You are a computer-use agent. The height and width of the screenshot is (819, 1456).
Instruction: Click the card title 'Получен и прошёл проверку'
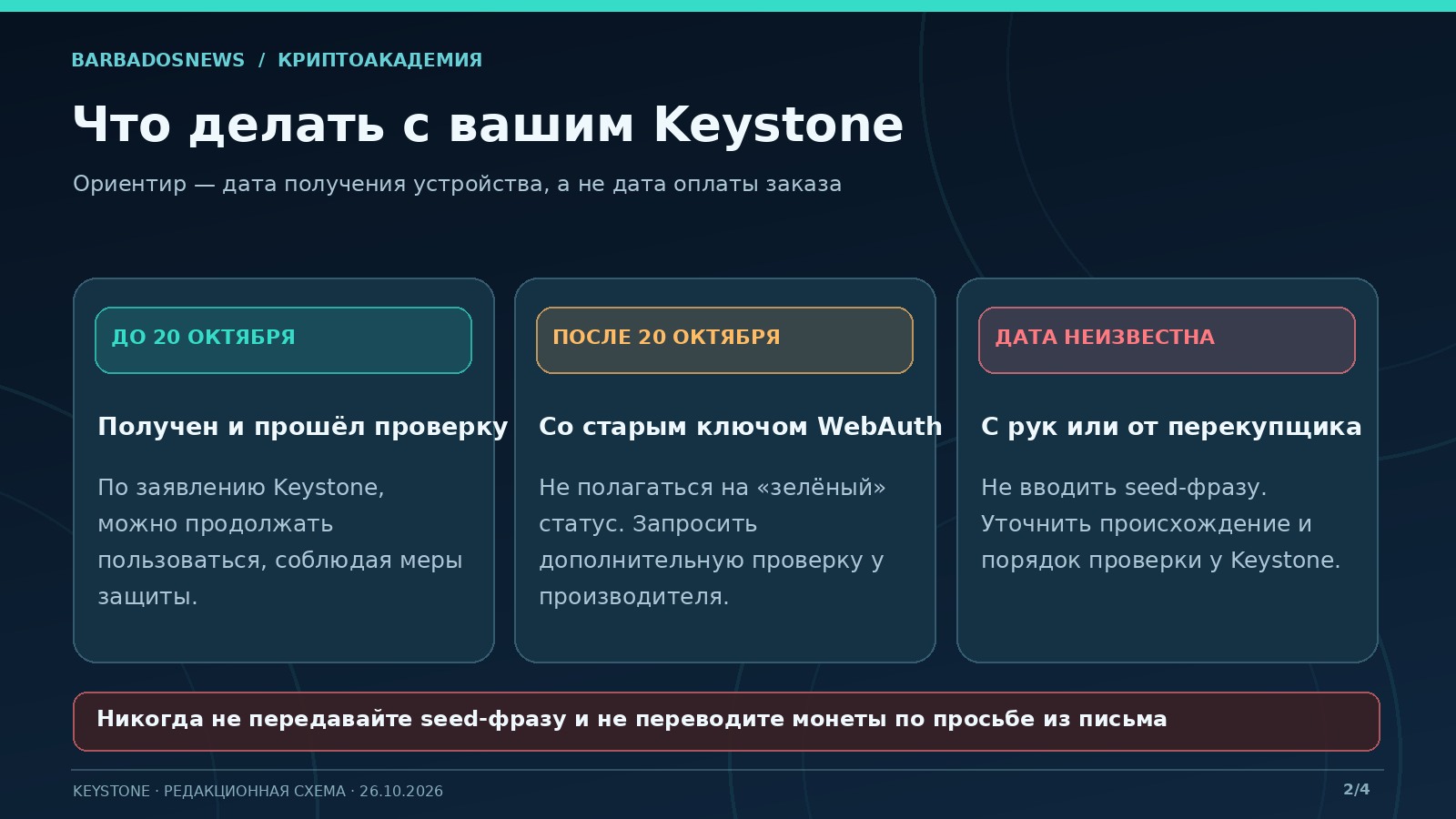[303, 427]
